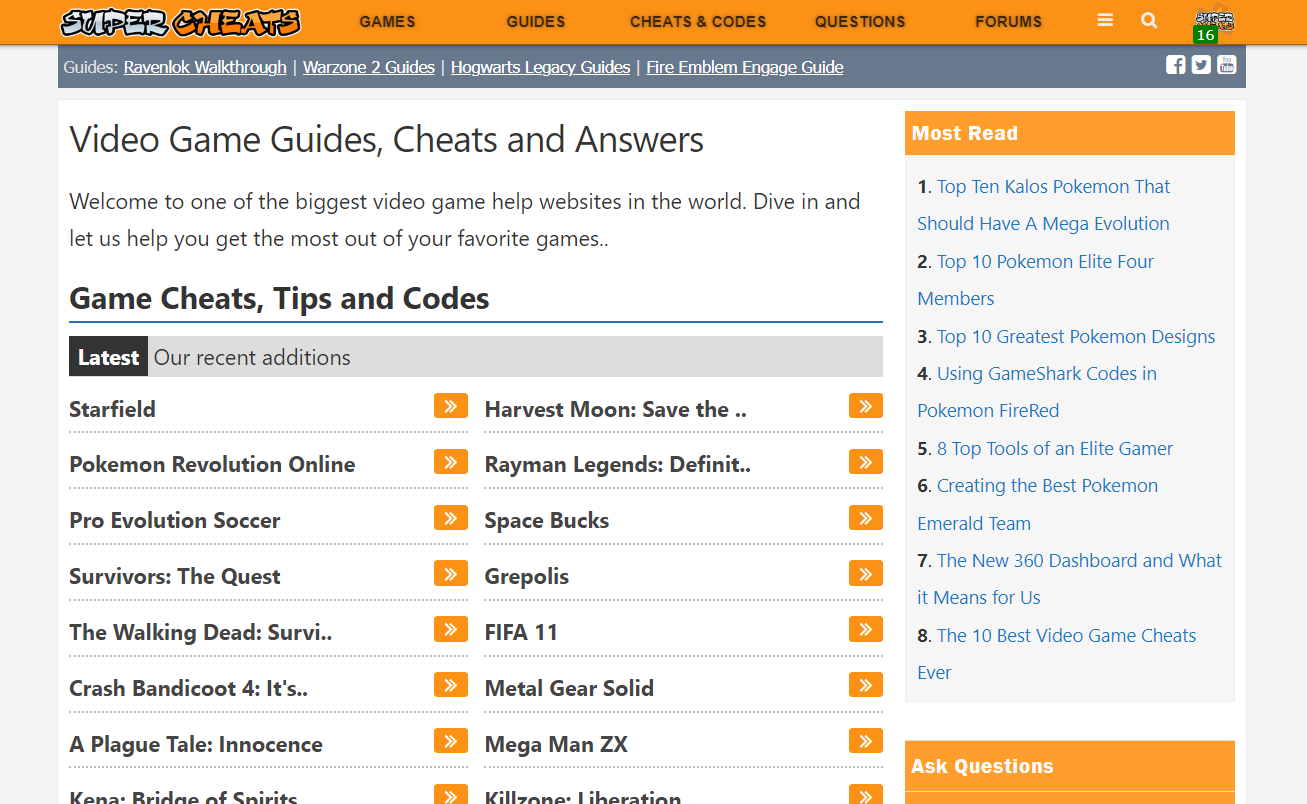Image resolution: width=1307 pixels, height=804 pixels.
Task: Open Hogwarts Legacy Guides link
Action: point(541,67)
